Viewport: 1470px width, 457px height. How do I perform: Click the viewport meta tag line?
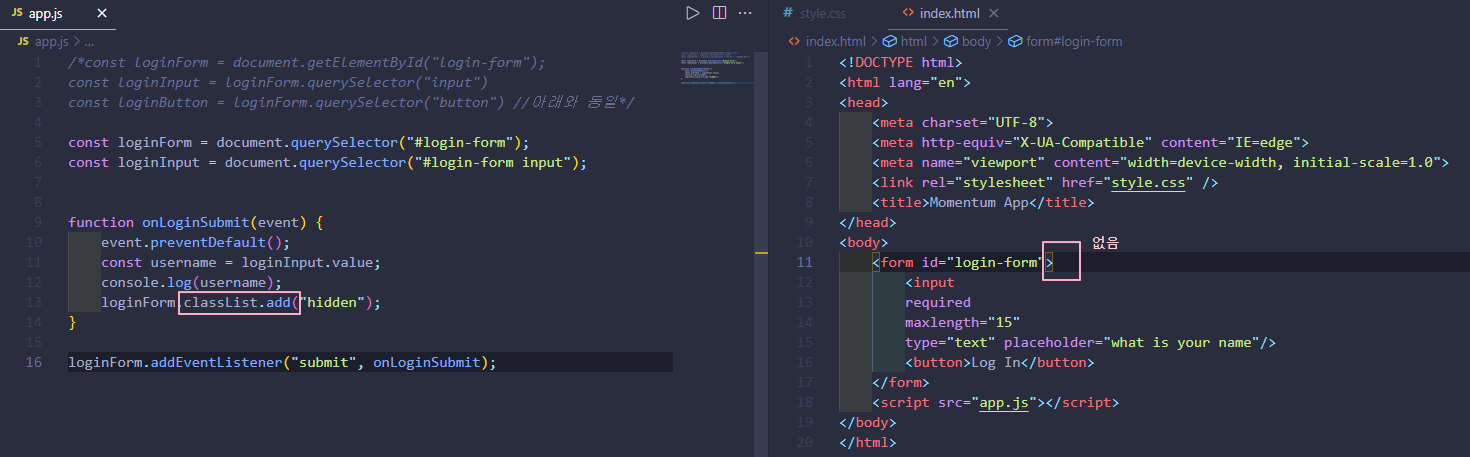(x=1160, y=162)
